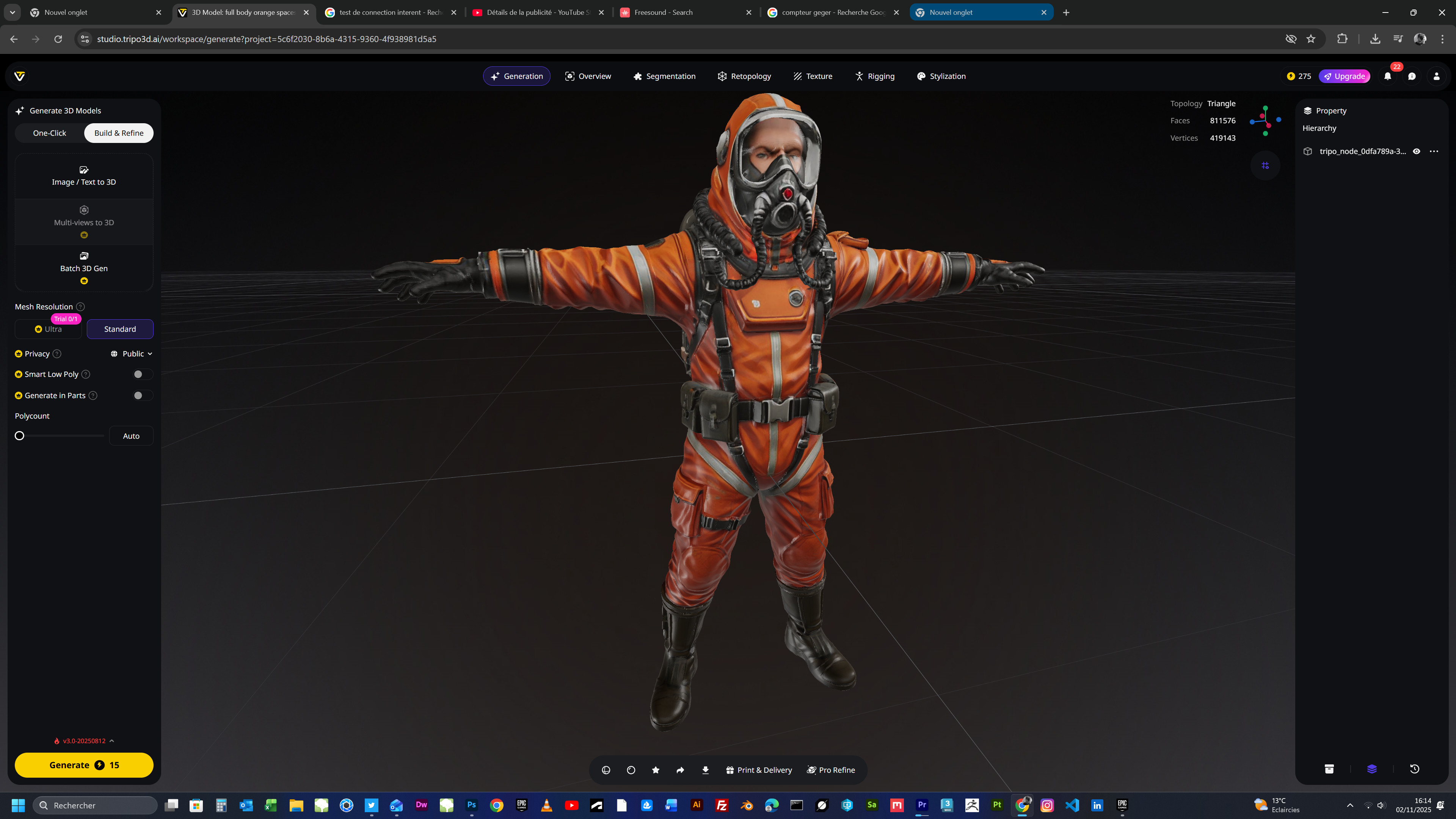Select Image / Text to 3D option
This screenshot has width=1456, height=819.
point(84,176)
